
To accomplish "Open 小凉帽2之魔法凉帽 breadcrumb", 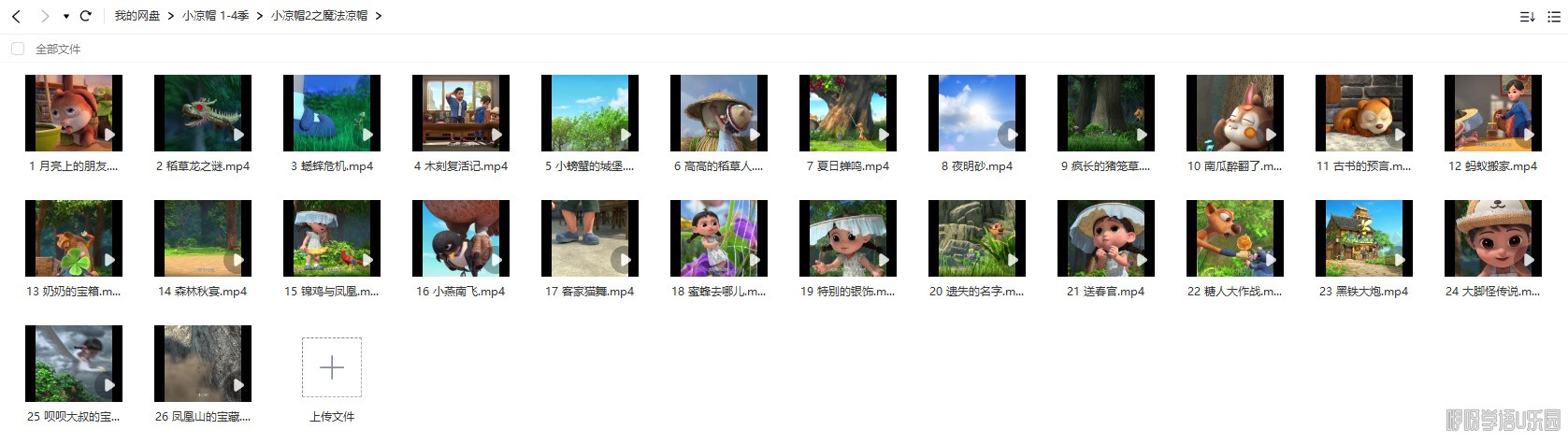I will coord(320,16).
